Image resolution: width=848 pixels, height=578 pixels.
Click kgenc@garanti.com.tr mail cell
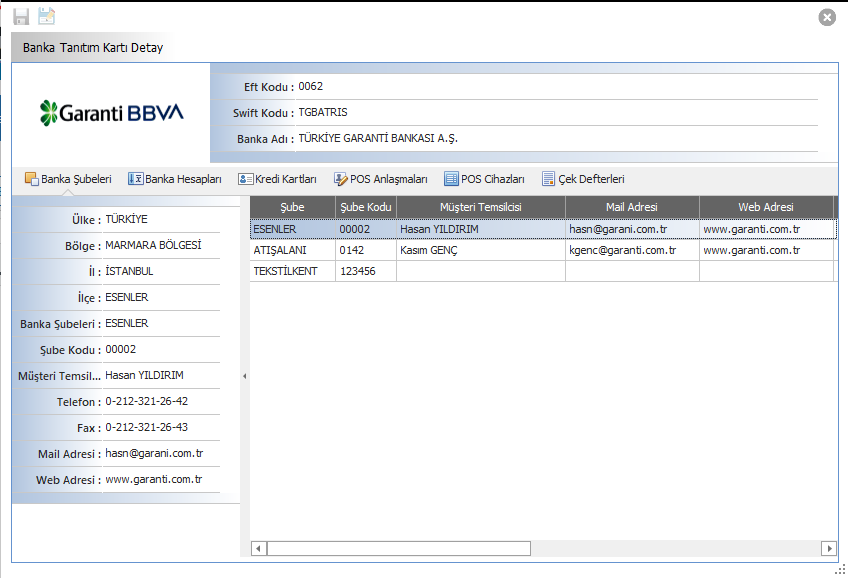coord(632,250)
